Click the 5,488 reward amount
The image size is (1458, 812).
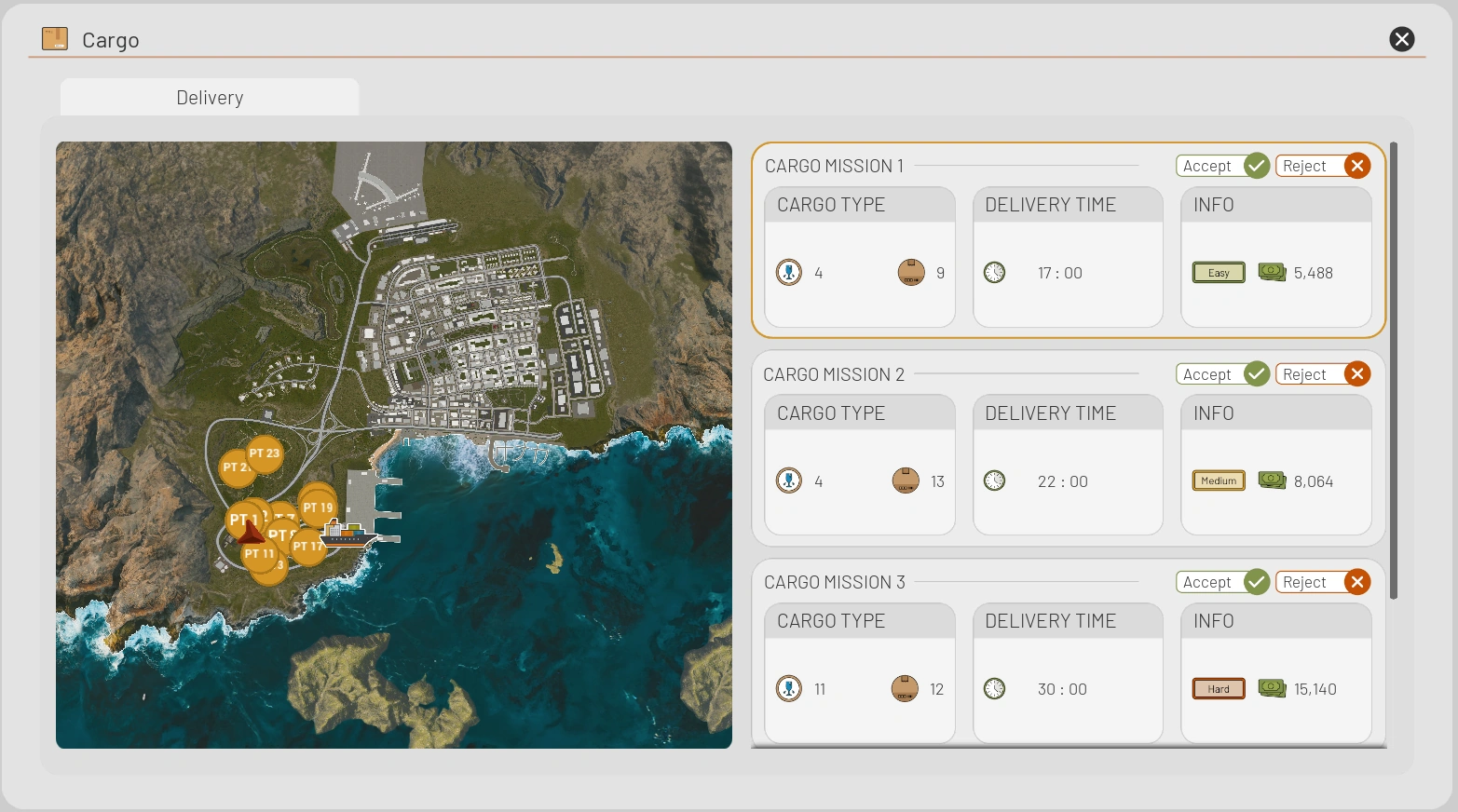(1314, 273)
